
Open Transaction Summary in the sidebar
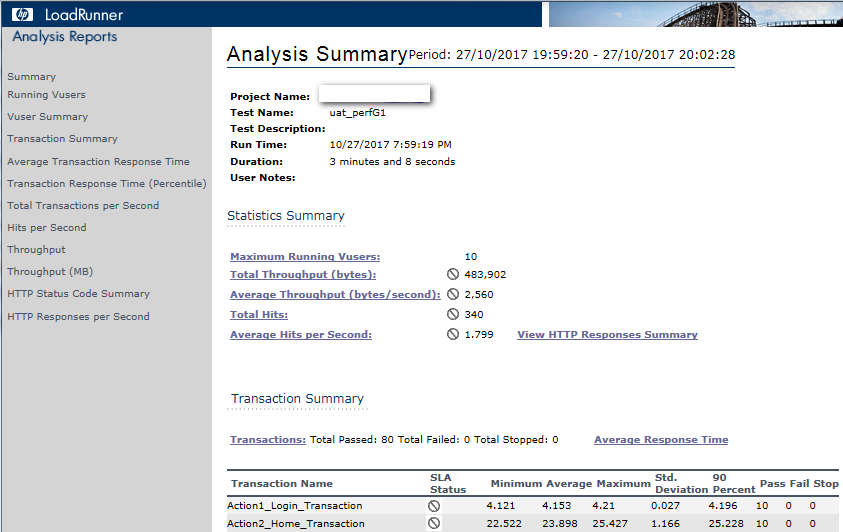(x=62, y=139)
